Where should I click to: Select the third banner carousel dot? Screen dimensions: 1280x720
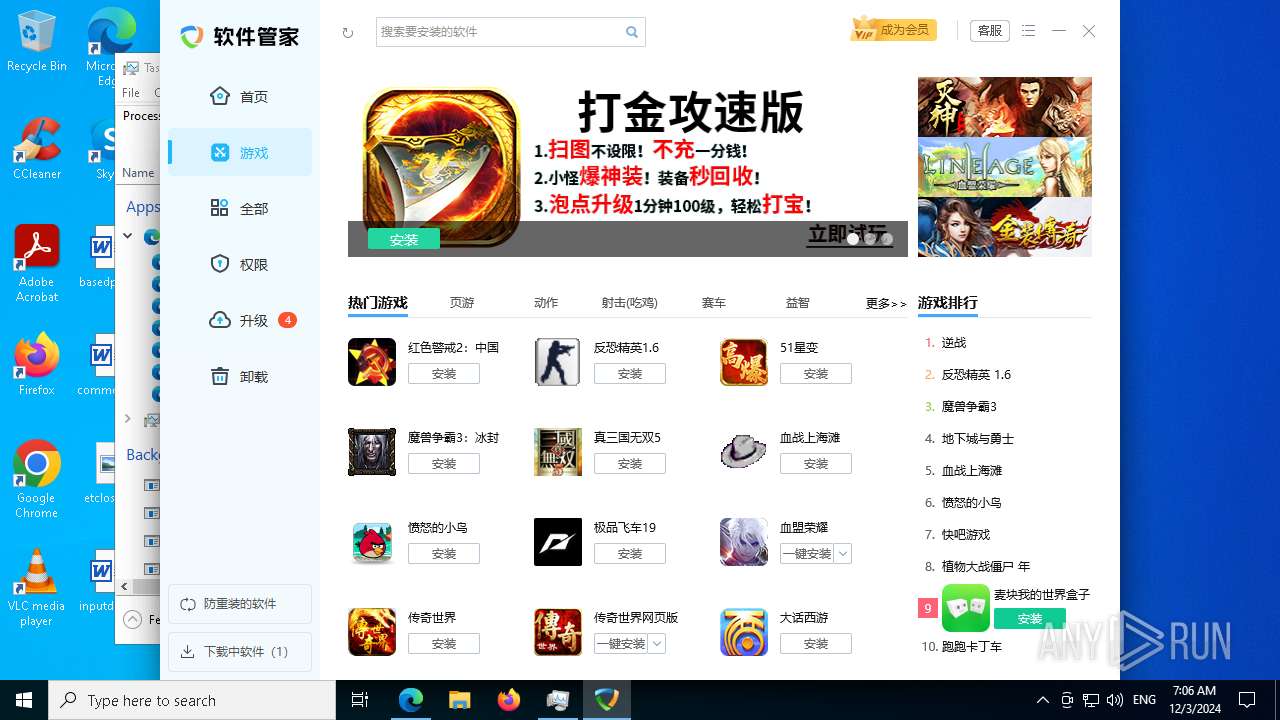pos(887,239)
